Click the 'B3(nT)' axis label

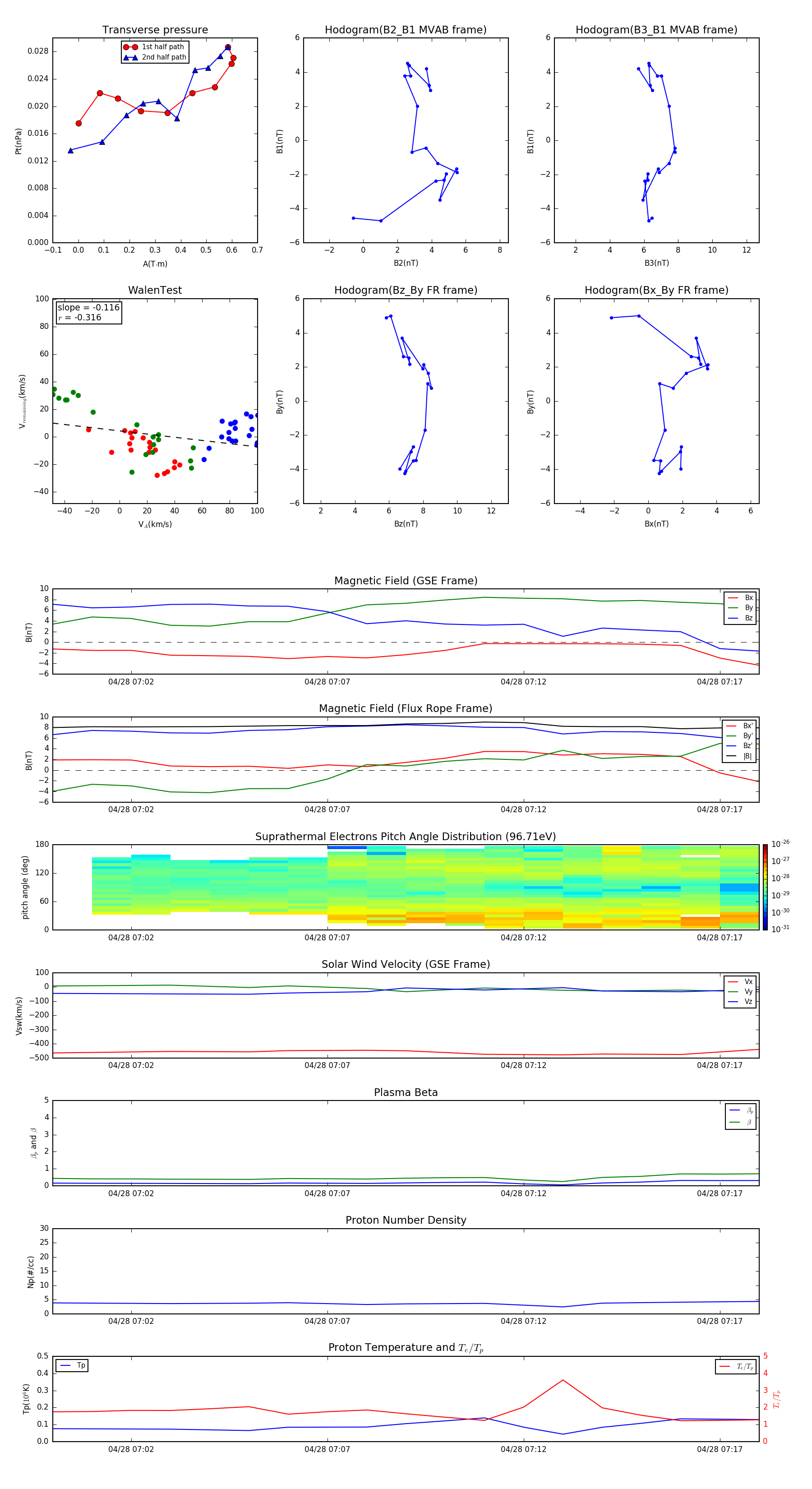(656, 263)
